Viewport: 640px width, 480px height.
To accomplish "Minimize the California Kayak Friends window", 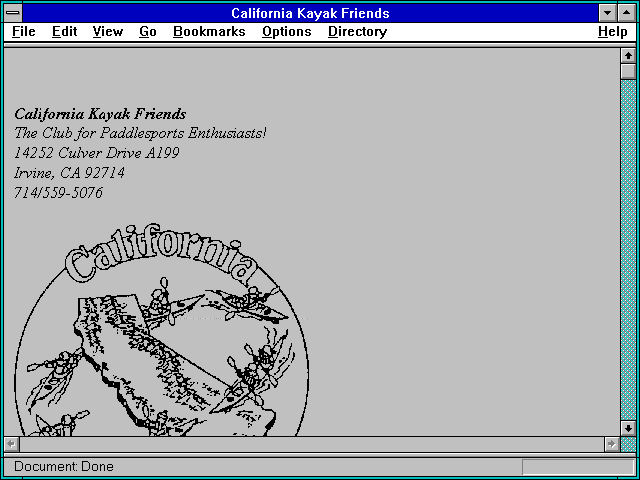I will tap(608, 13).
